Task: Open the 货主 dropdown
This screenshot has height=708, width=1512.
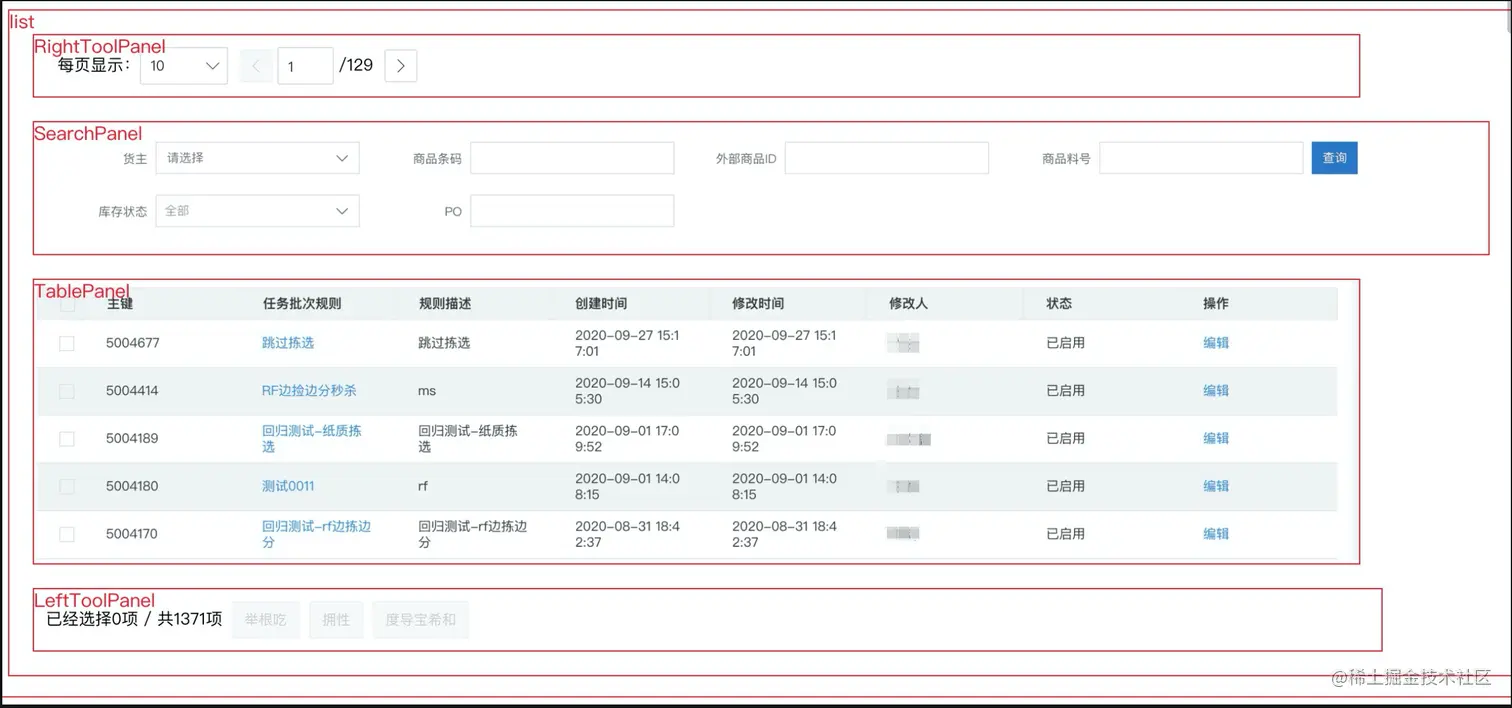Action: click(x=257, y=158)
